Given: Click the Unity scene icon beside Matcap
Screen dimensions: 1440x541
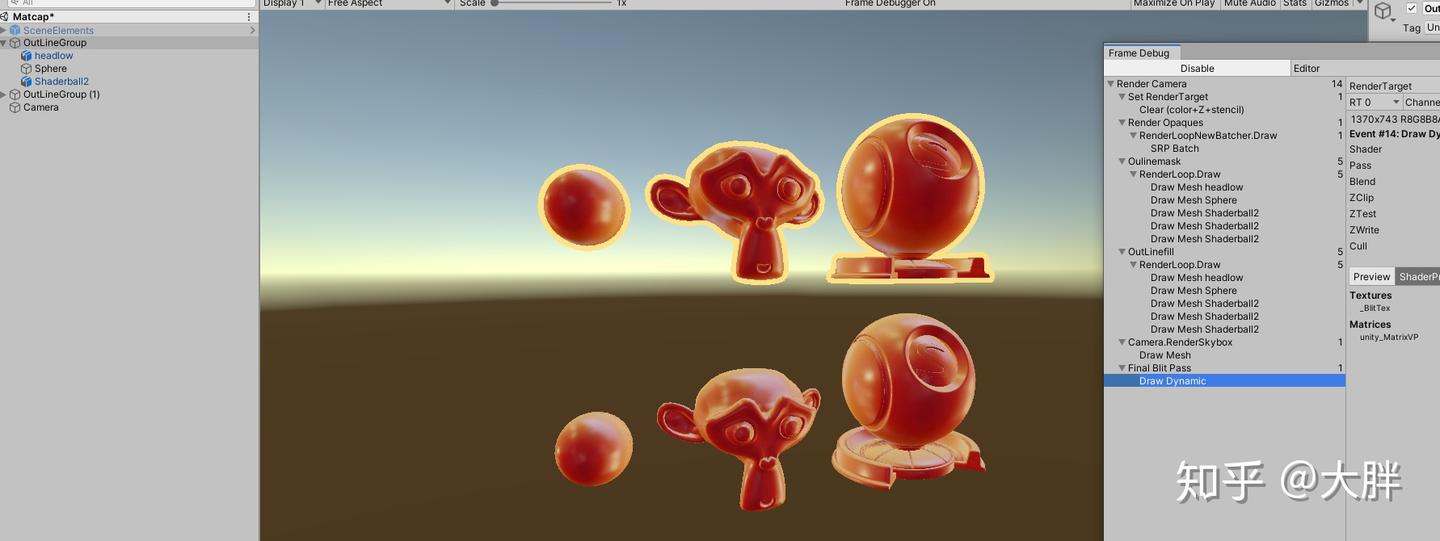Looking at the screenshot, I should tap(5, 17).
